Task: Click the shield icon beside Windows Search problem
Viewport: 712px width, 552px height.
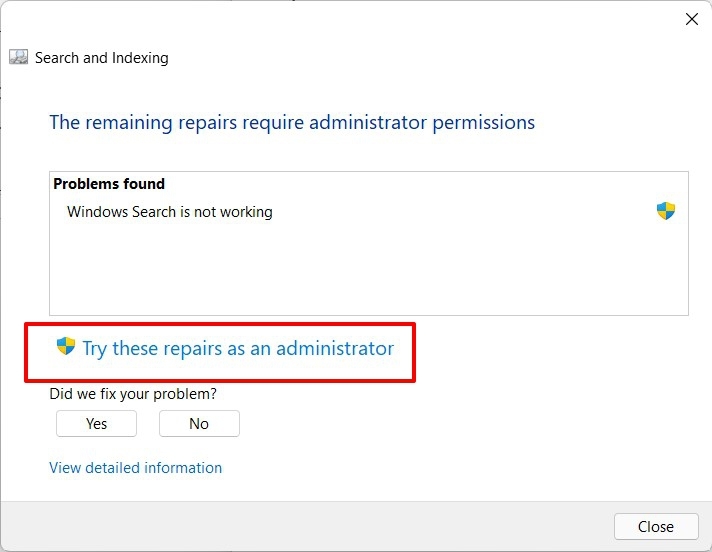Action: [x=666, y=211]
